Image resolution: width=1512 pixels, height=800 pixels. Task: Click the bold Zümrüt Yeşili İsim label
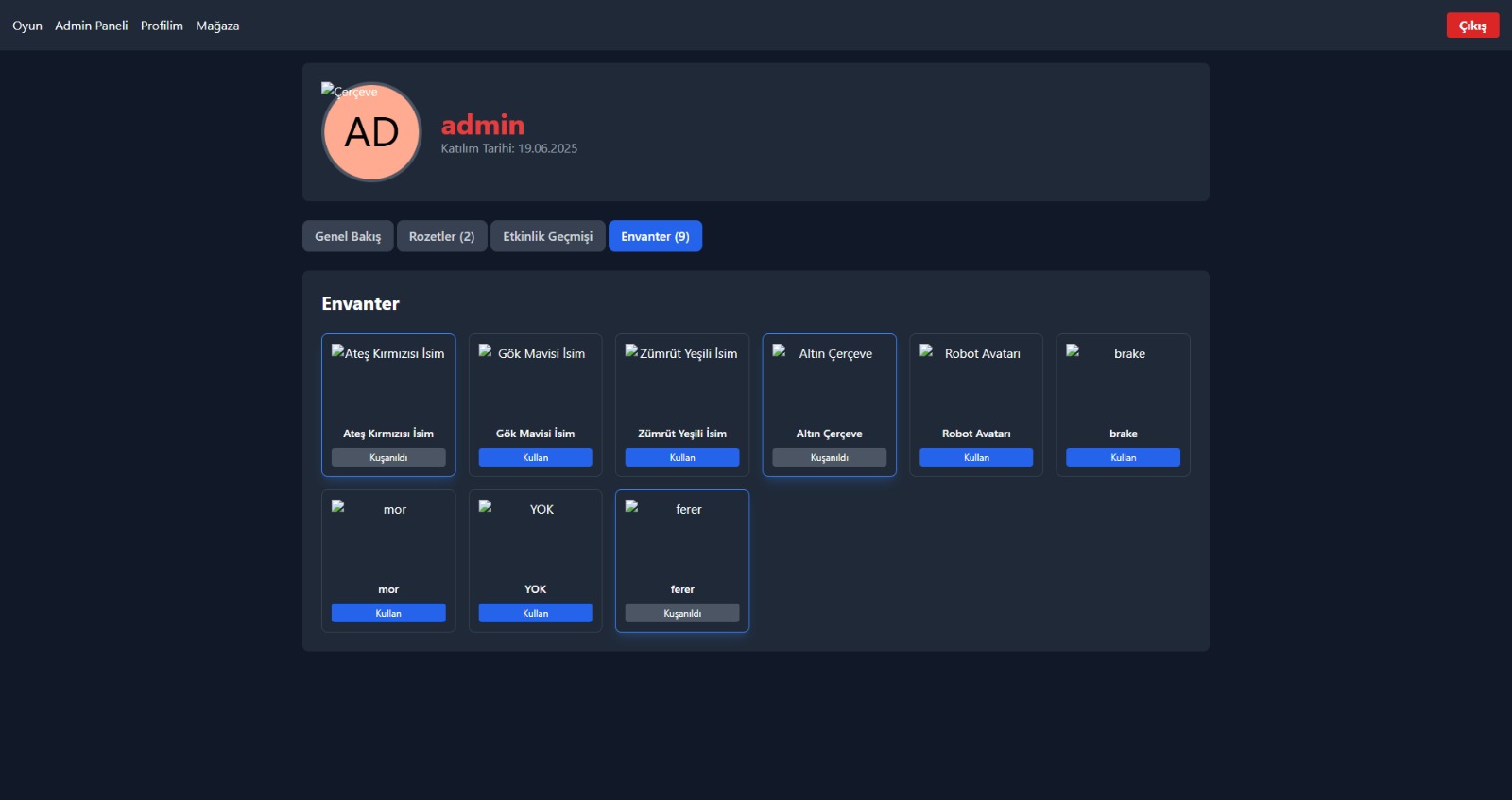[682, 434]
